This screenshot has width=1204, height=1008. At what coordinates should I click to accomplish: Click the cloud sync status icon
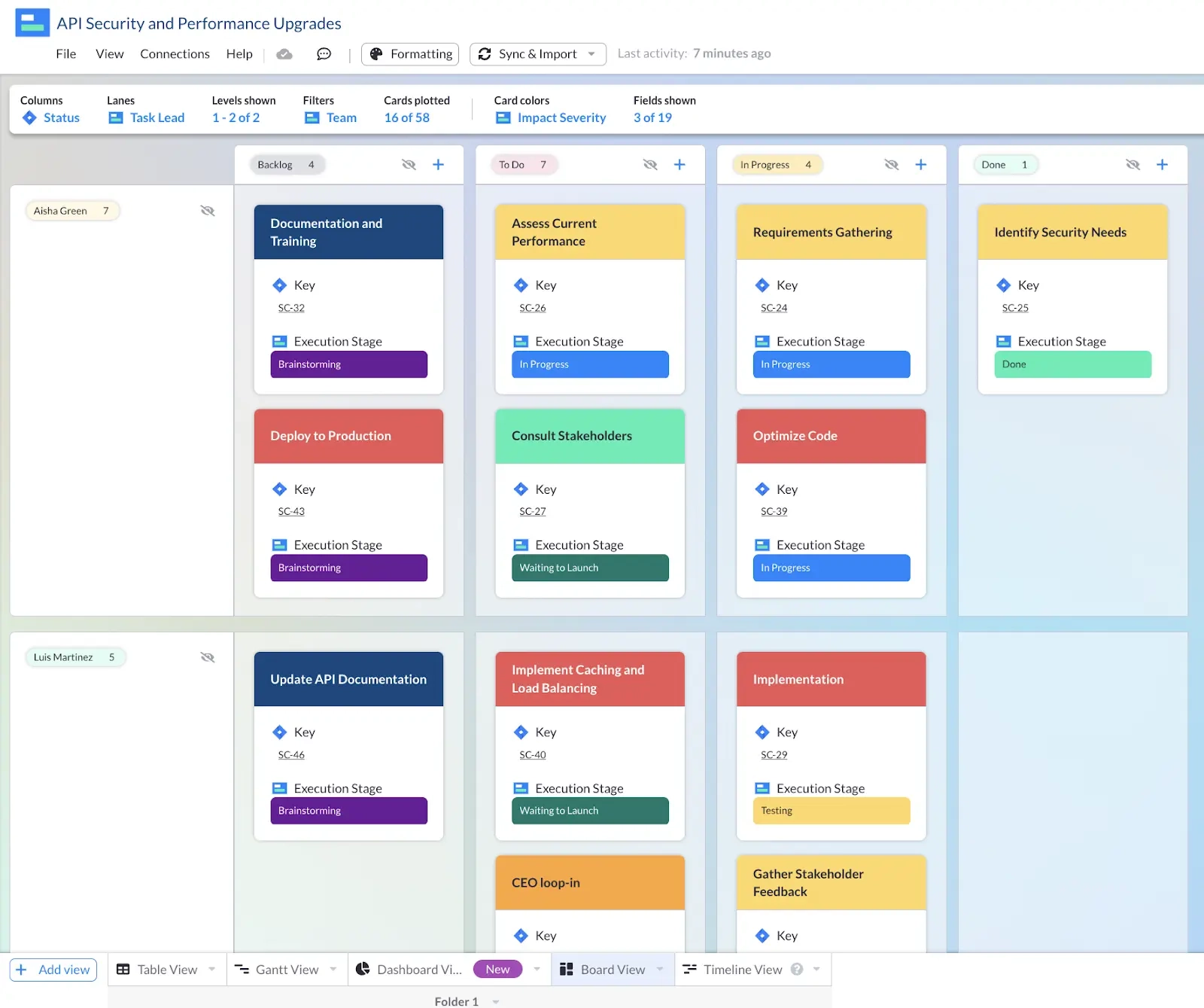(x=284, y=53)
